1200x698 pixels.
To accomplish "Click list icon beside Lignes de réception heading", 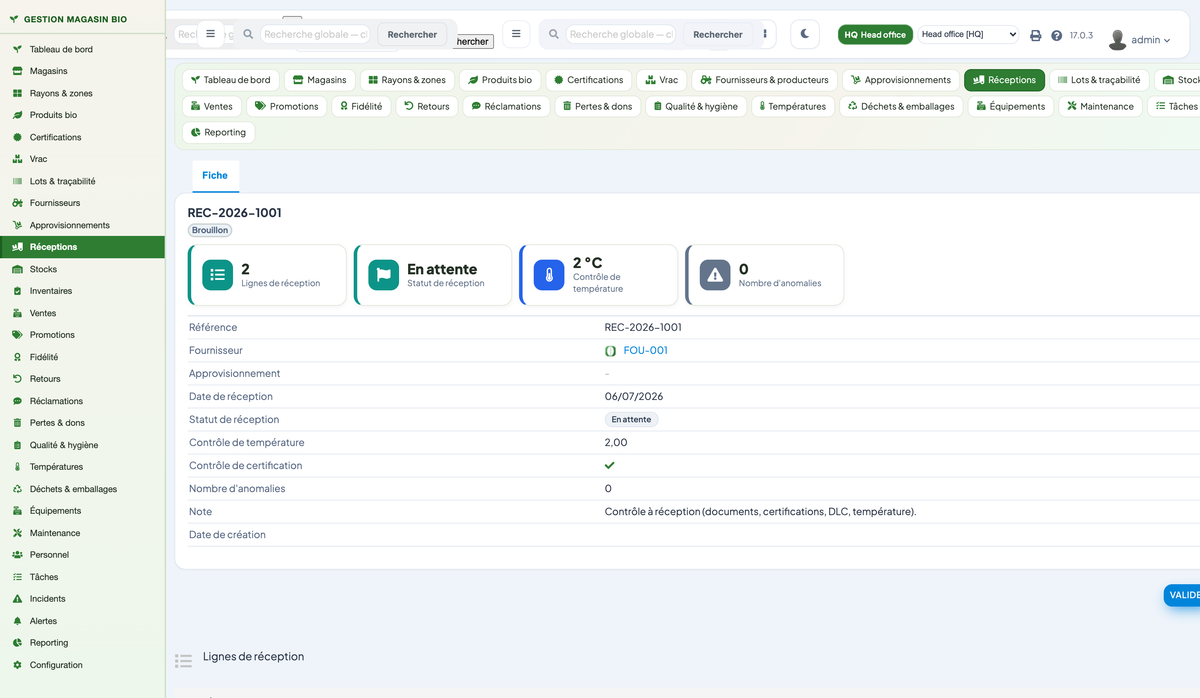I will pos(183,660).
